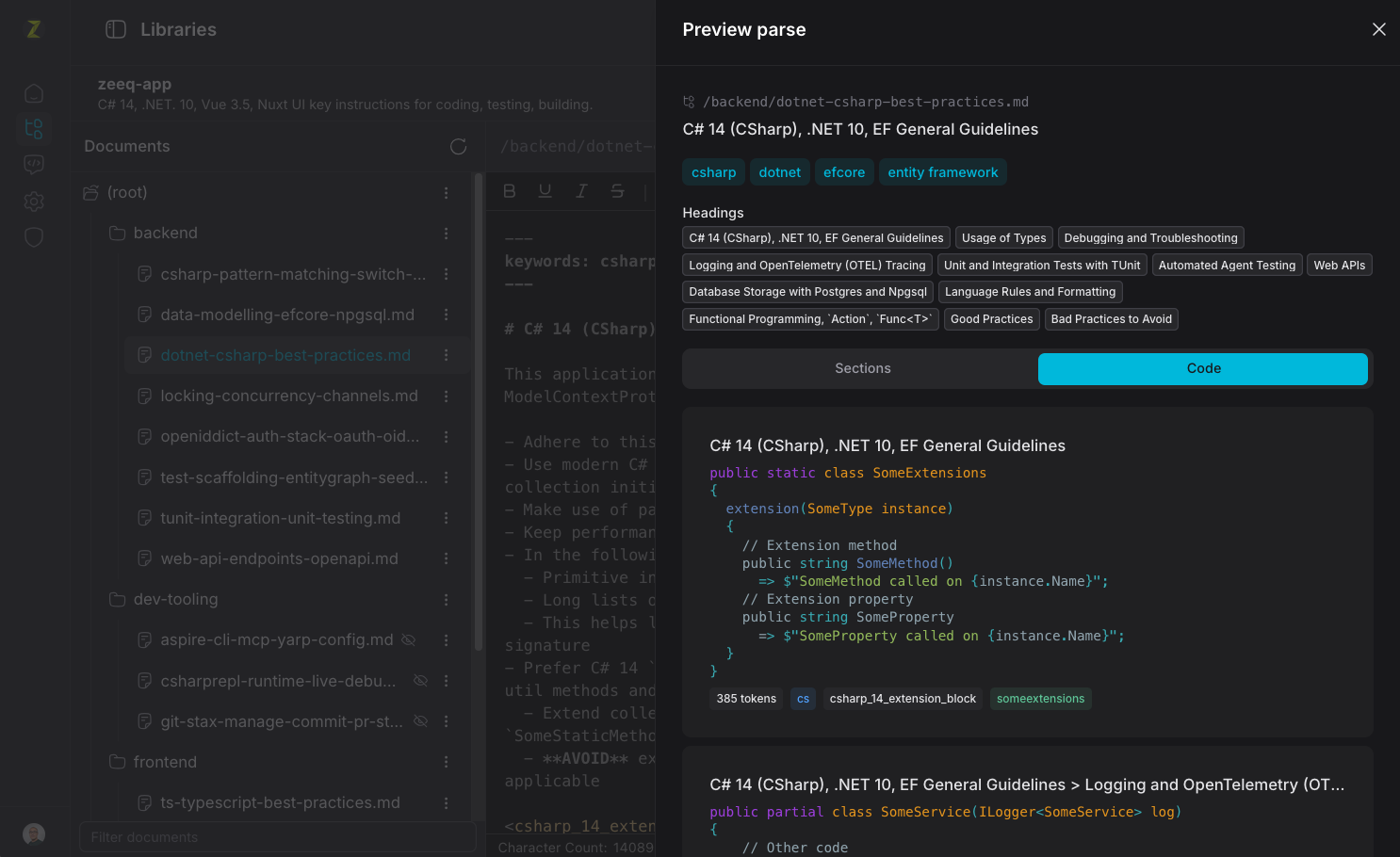Open data-modelling-efcore-npgsql.md
The image size is (1400, 857).
tap(287, 315)
